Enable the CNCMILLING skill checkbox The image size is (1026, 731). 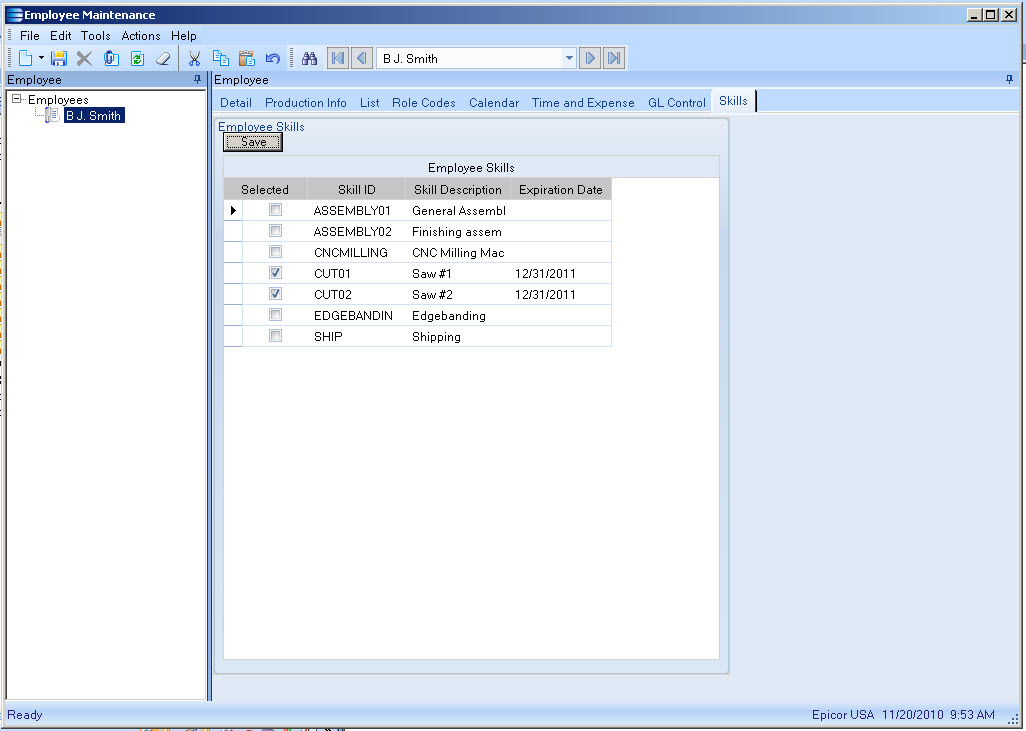tap(275, 251)
